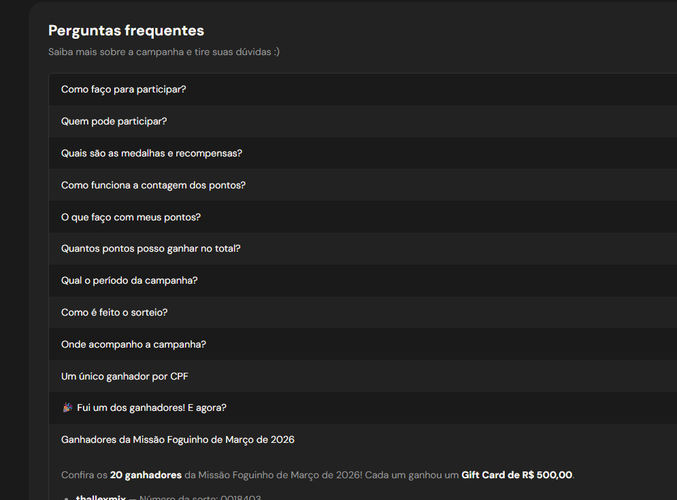Expand 'Como faço para participar?' question

[363, 89]
